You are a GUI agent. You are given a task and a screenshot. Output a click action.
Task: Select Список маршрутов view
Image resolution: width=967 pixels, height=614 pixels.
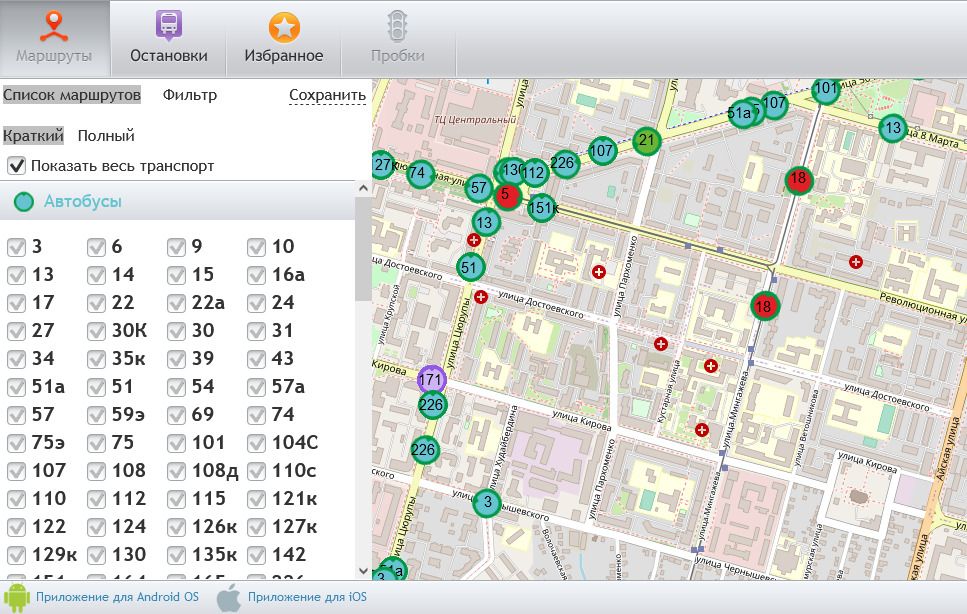tap(71, 95)
